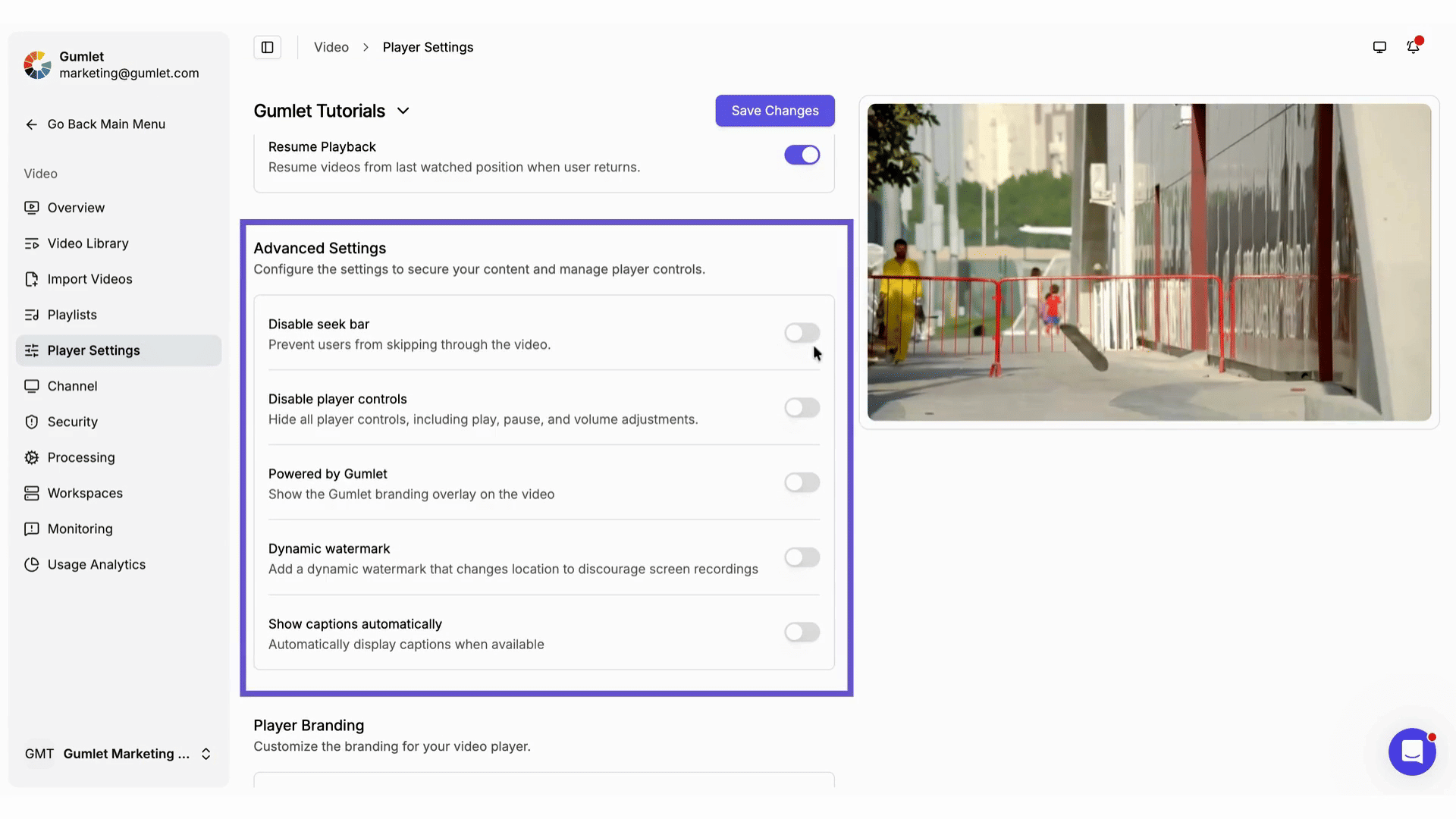1456x819 pixels.
Task: Go to Video Library
Action: coord(118,243)
